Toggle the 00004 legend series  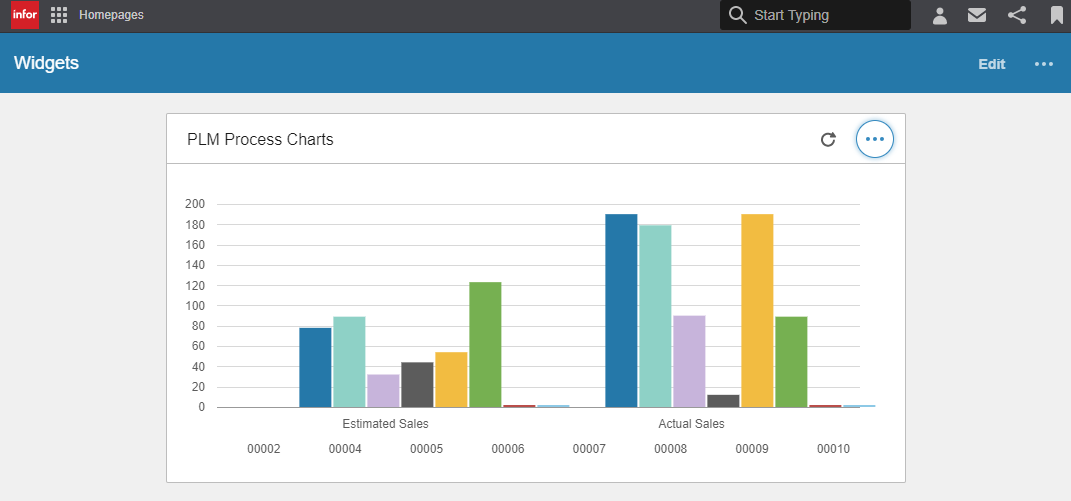click(x=345, y=450)
